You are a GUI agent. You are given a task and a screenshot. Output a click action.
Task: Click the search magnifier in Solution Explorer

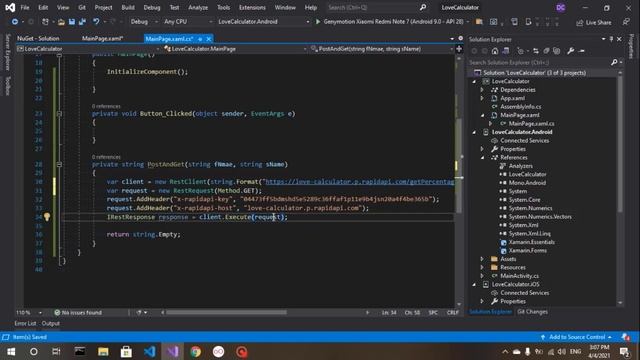(614, 62)
